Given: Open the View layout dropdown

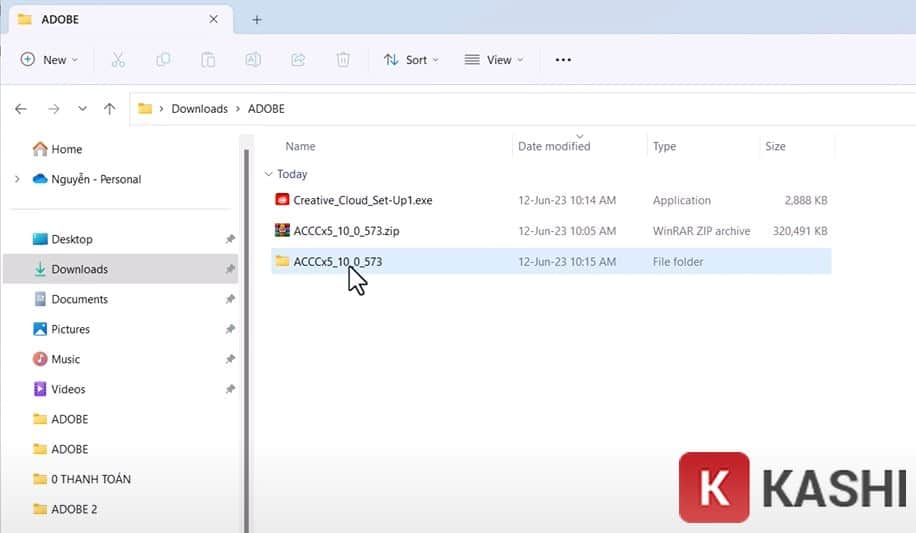Looking at the screenshot, I should point(494,60).
